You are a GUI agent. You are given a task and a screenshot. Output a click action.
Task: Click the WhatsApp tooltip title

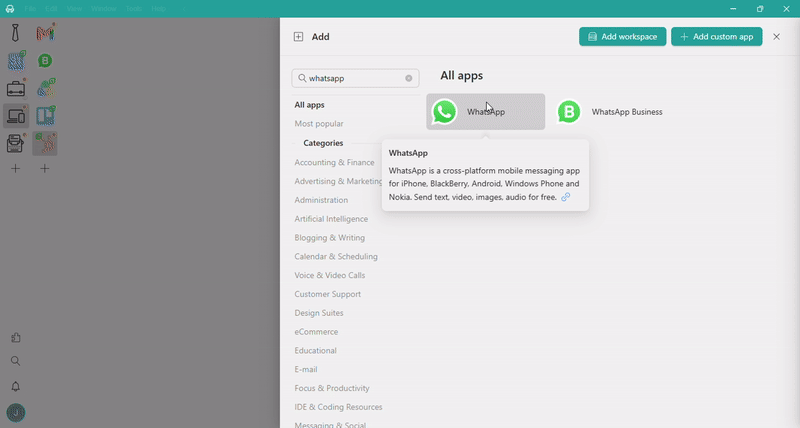[408, 153]
